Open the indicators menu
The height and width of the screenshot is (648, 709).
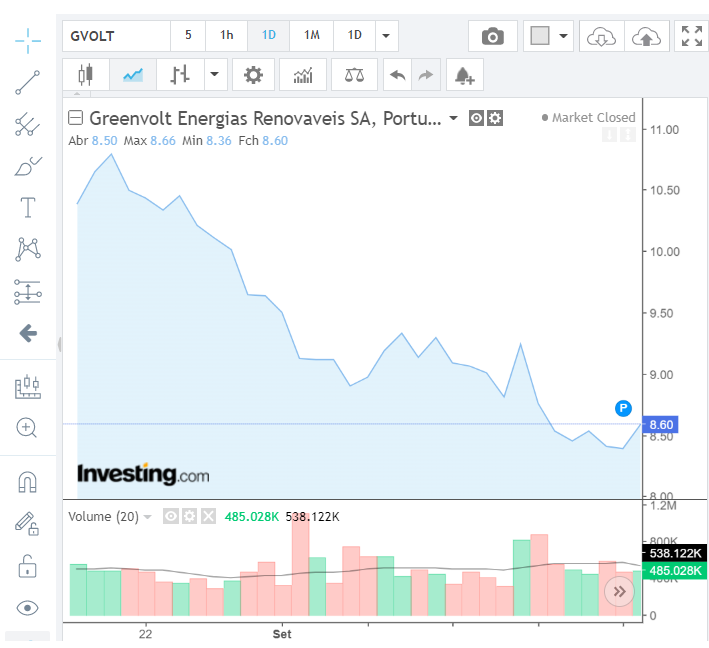[x=303, y=75]
